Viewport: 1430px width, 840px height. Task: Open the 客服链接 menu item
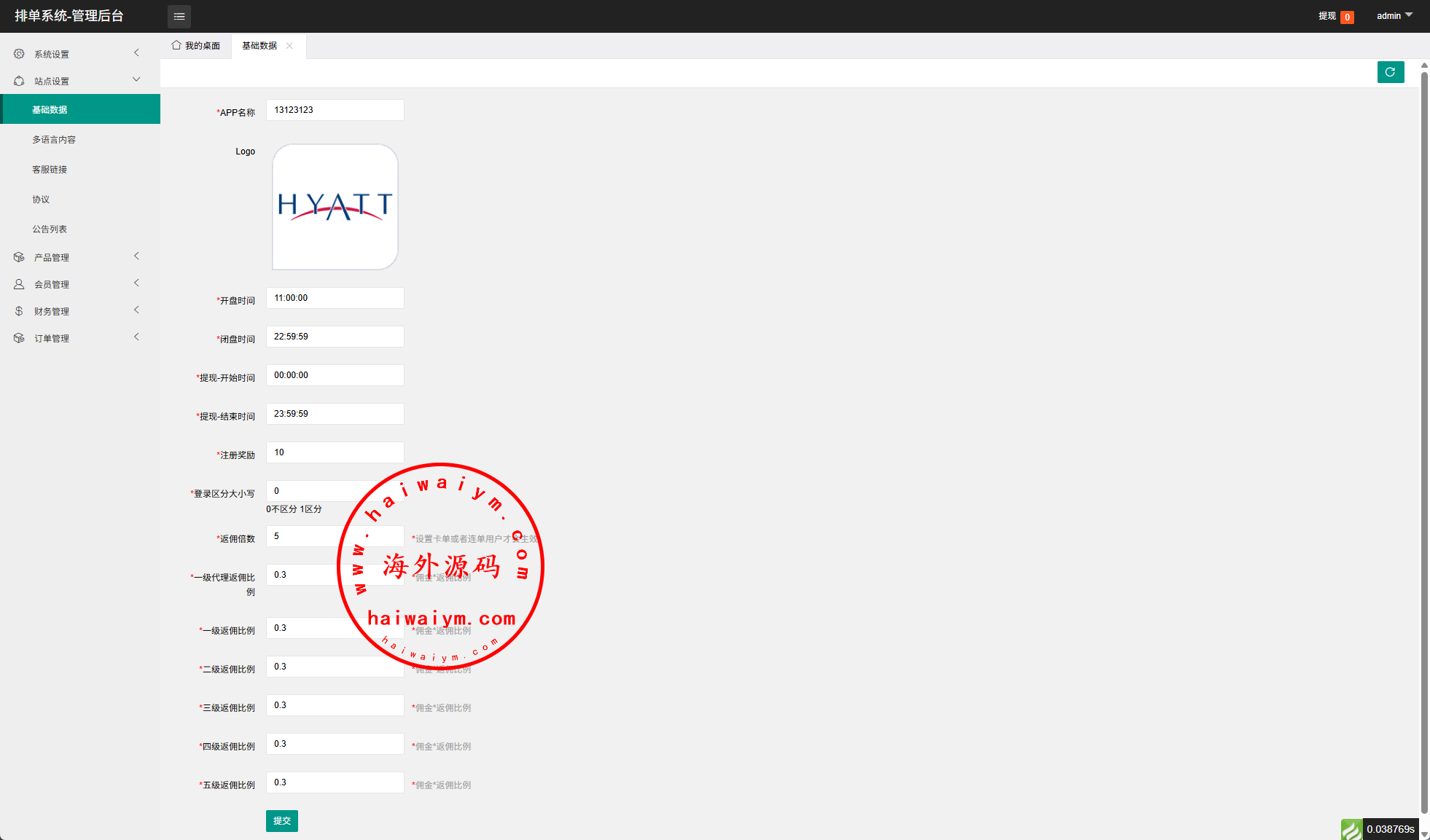coord(50,169)
